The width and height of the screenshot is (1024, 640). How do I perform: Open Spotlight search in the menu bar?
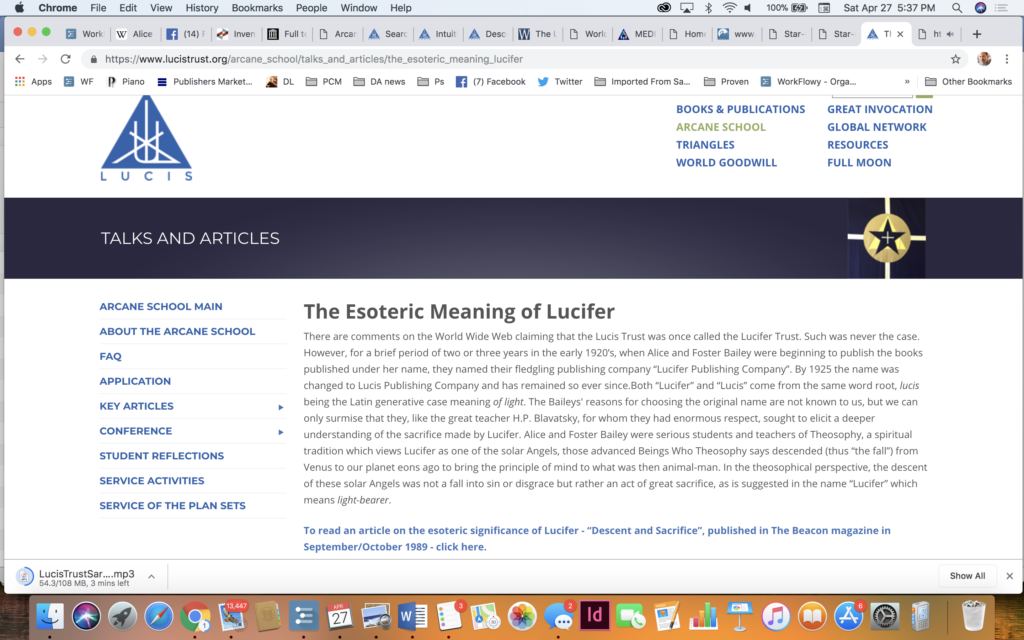[x=957, y=8]
